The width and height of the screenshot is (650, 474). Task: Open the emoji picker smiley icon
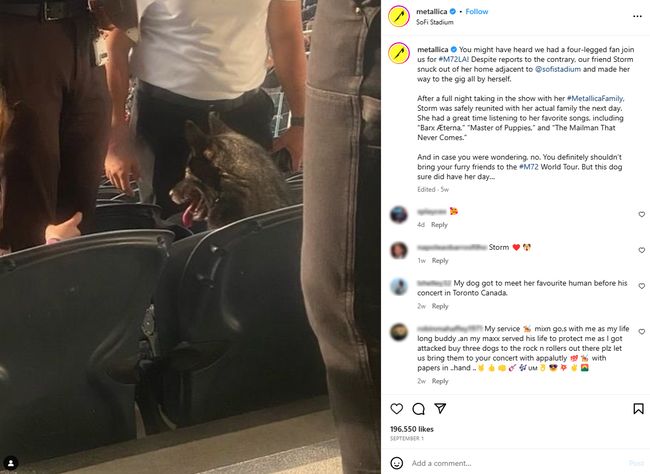click(397, 463)
